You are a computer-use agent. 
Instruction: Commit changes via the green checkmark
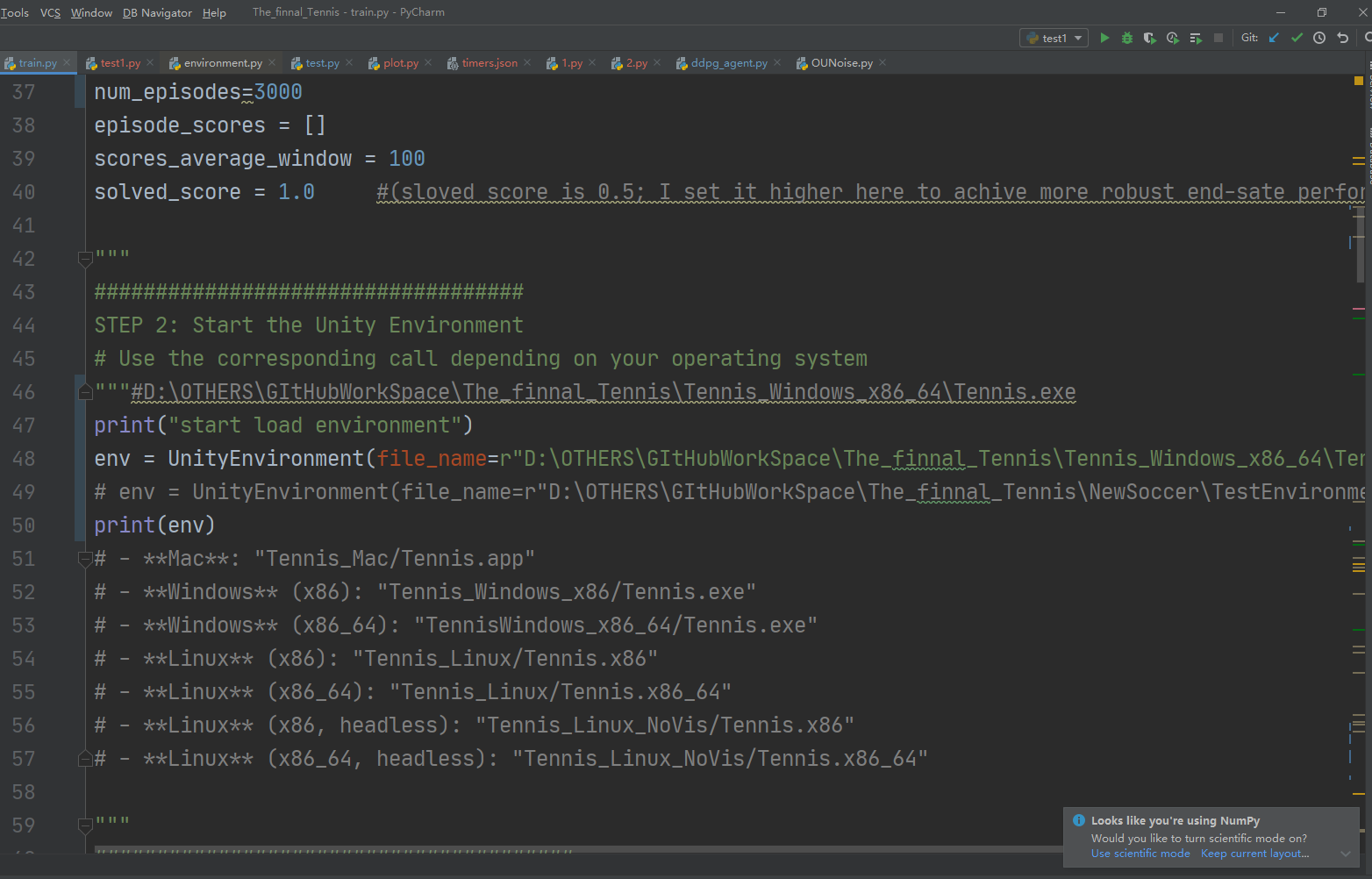pyautogui.click(x=1297, y=38)
